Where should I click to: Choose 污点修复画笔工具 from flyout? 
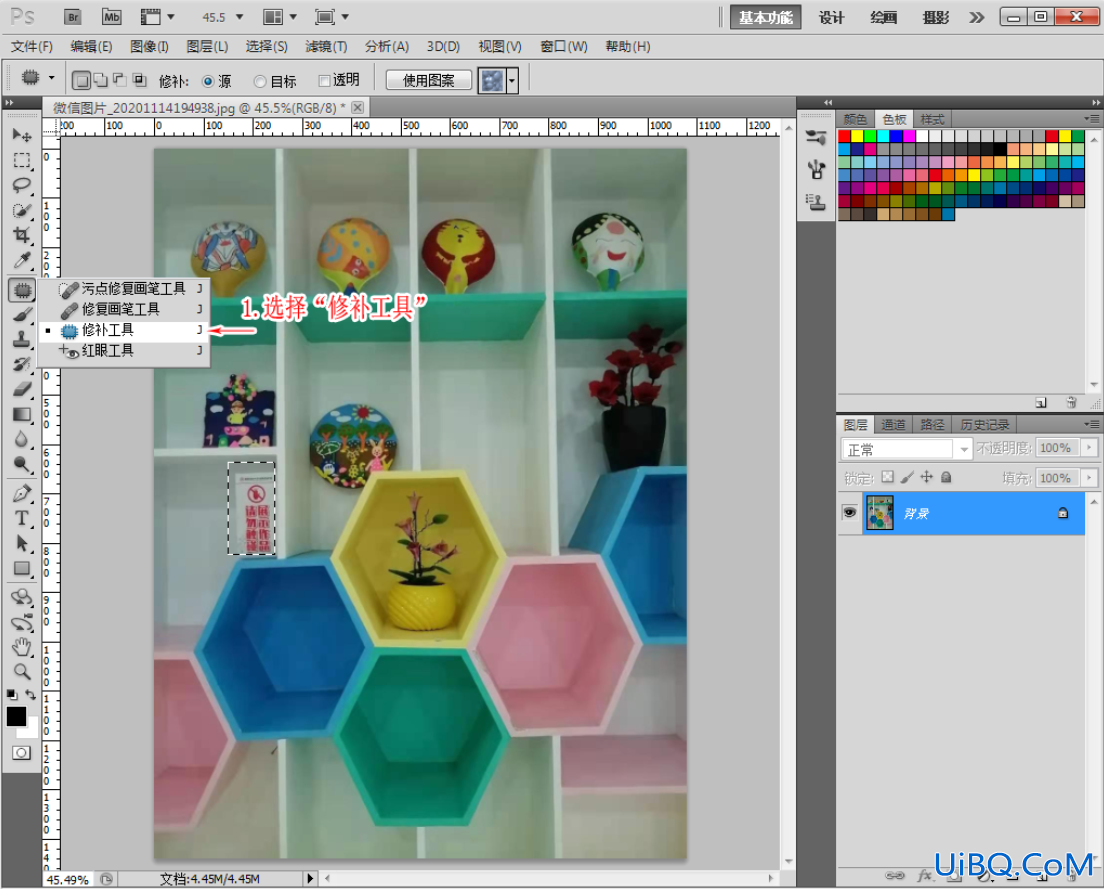(124, 289)
